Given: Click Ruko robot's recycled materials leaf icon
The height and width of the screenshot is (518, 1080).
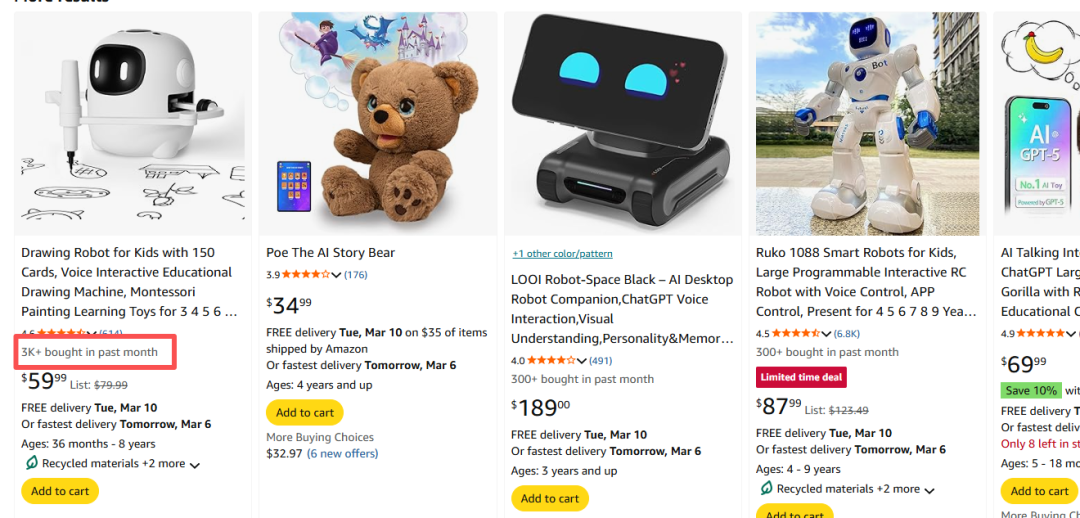Looking at the screenshot, I should (x=766, y=489).
